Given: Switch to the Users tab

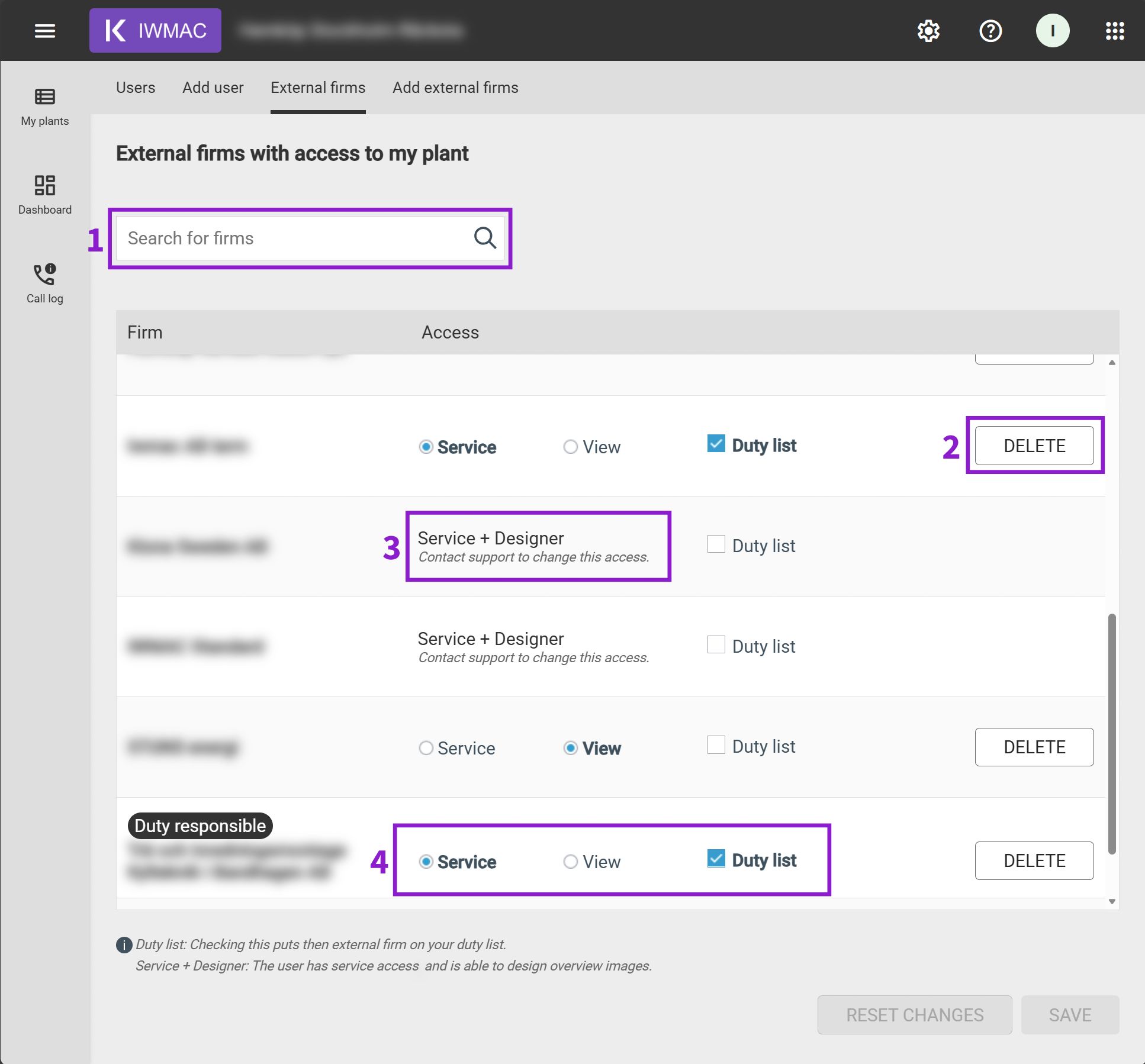Looking at the screenshot, I should (136, 88).
